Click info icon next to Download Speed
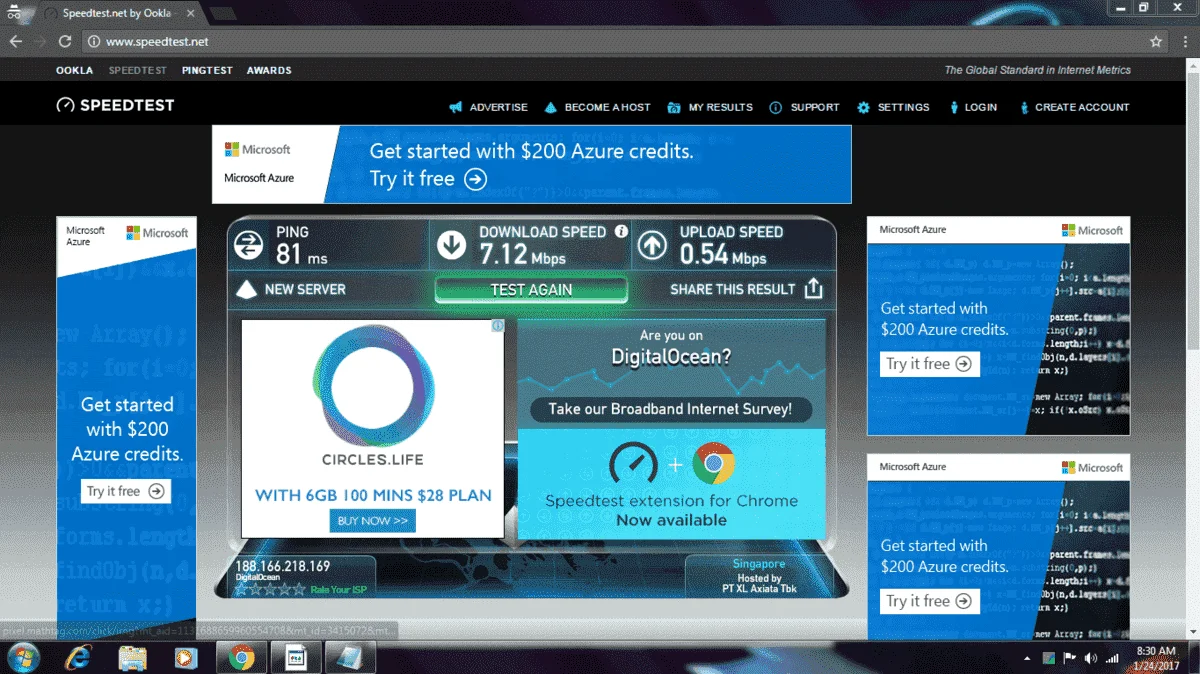1200x674 pixels. [x=621, y=231]
